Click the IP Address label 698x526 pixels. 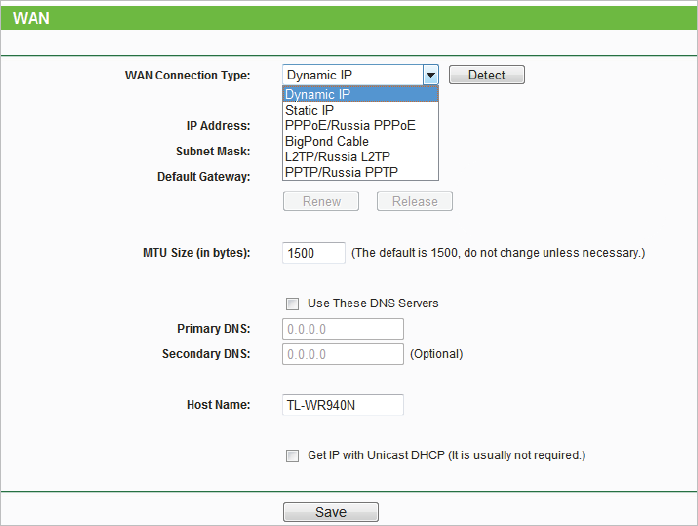click(x=219, y=126)
